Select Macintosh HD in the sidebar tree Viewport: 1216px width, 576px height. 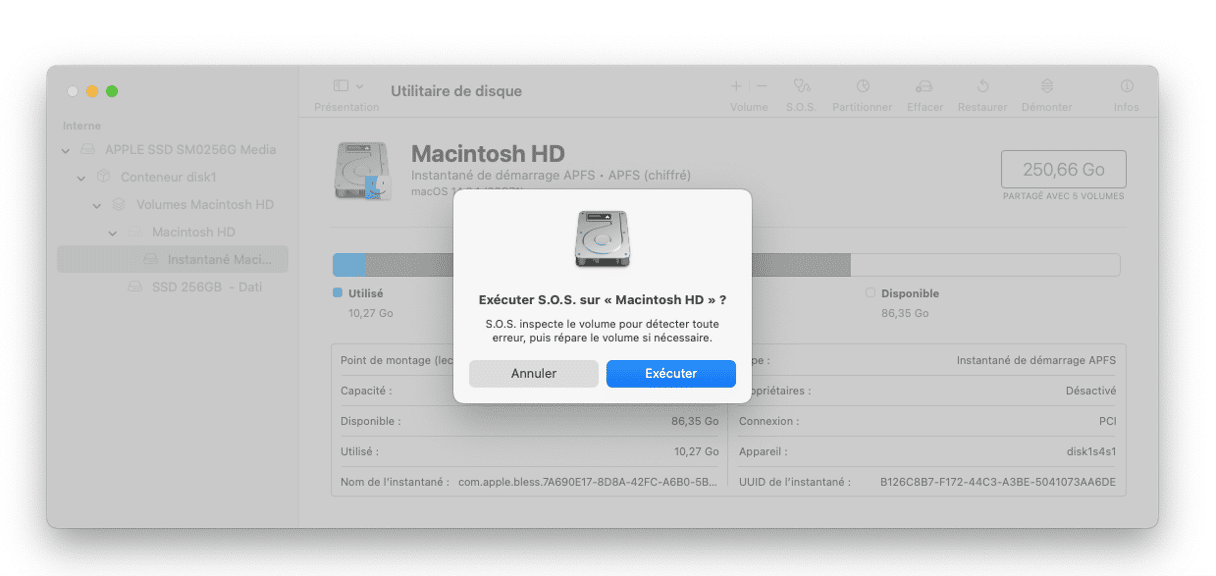pyautogui.click(x=193, y=232)
